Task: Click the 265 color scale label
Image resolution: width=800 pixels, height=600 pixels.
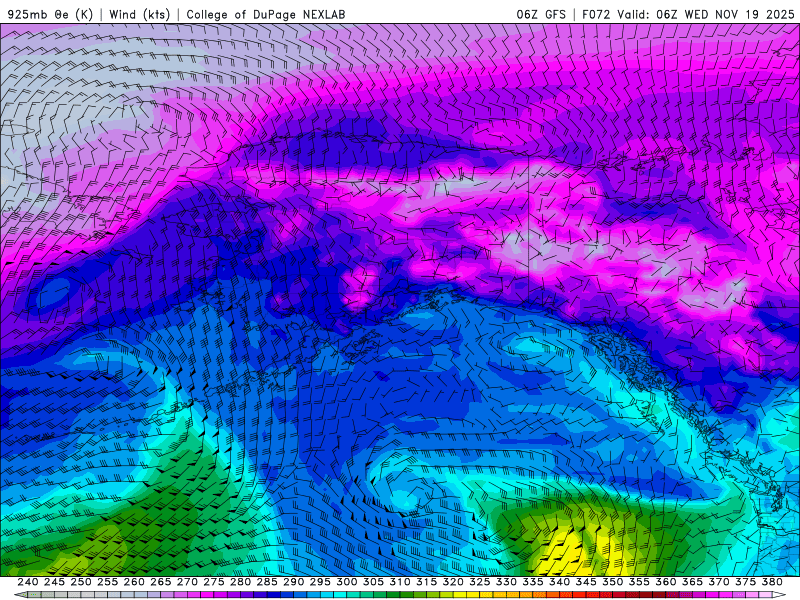Action: pos(160,582)
